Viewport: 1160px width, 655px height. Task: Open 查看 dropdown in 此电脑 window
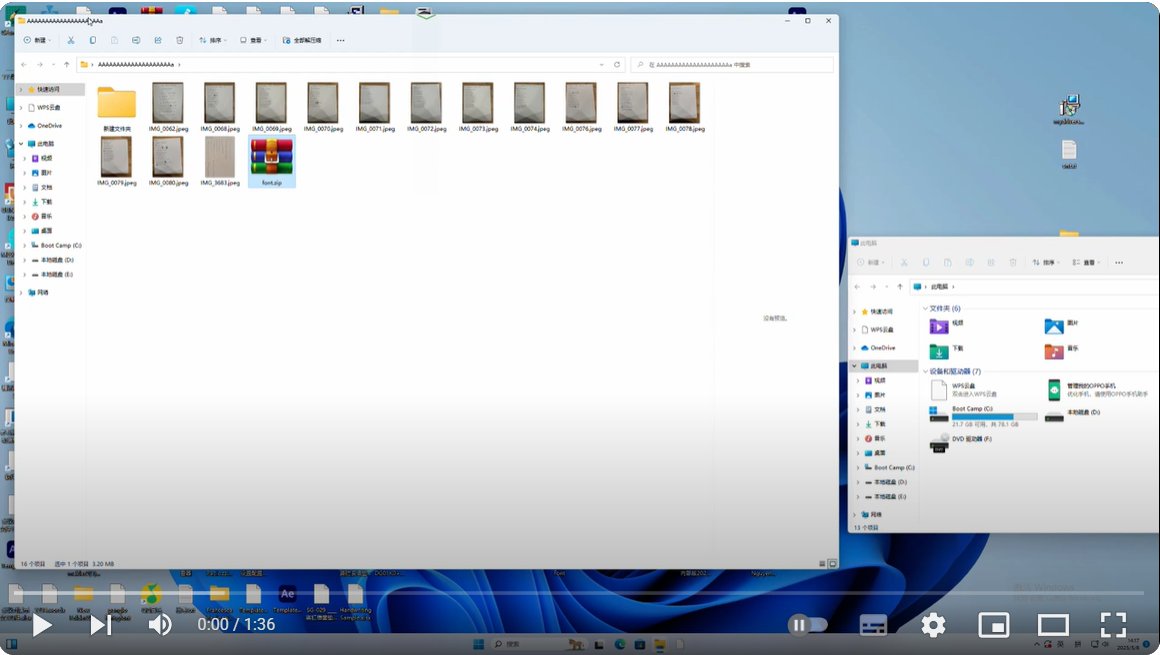click(x=1087, y=263)
